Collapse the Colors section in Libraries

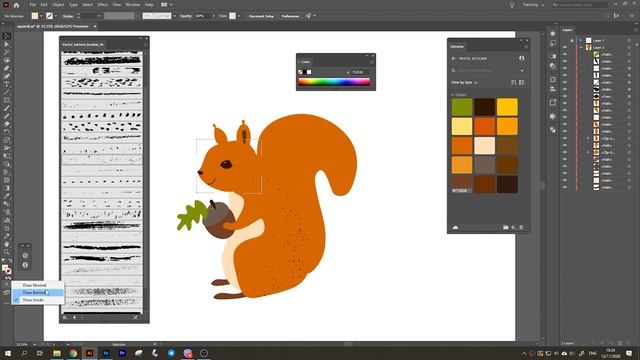point(453,95)
